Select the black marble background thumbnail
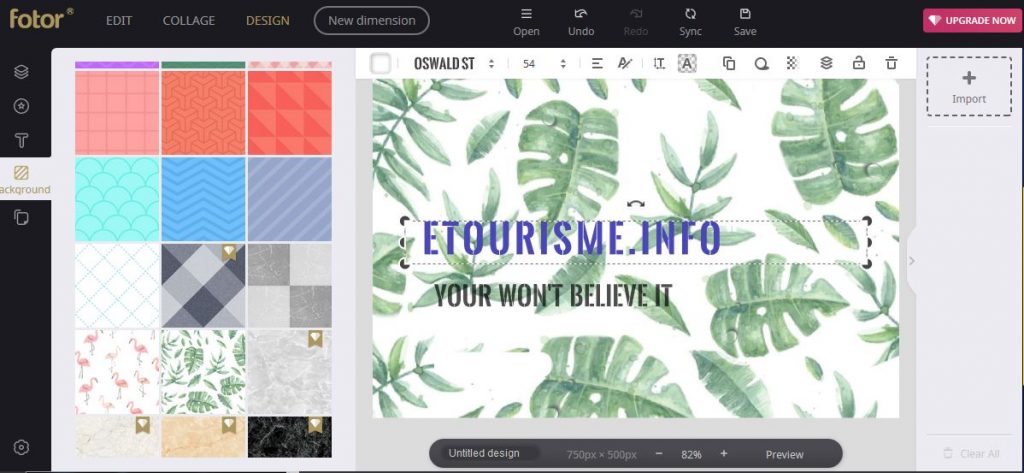Viewport: 1024px width, 473px height. [x=289, y=436]
